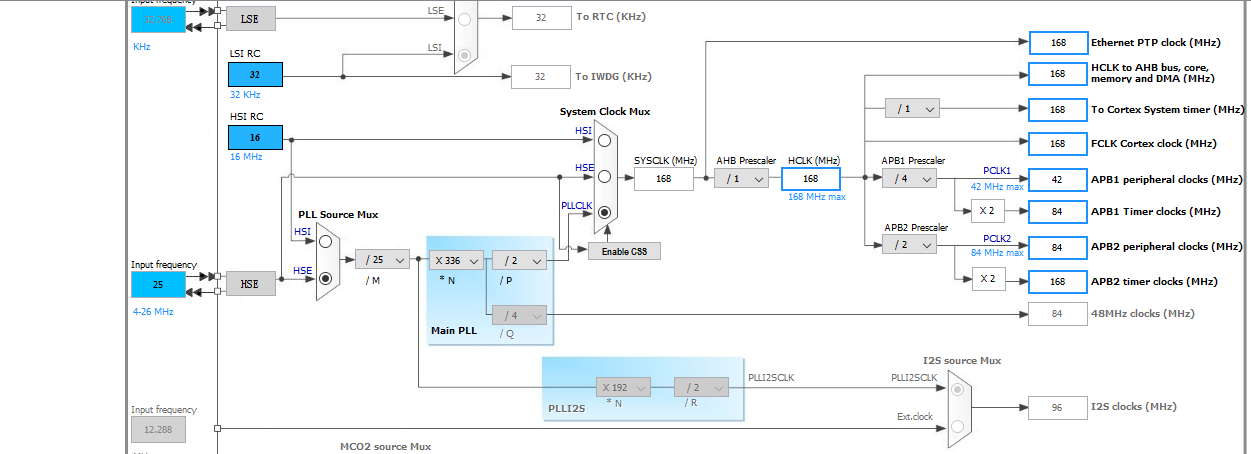Click the SYSCLK (MHz) value box
Screen dimensions: 1251x454
point(663,178)
